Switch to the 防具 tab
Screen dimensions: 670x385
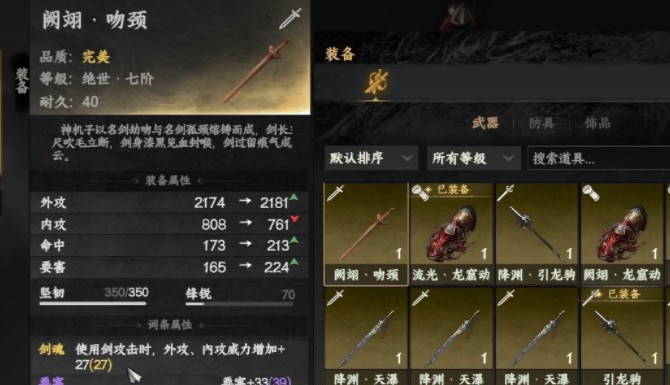coord(542,123)
